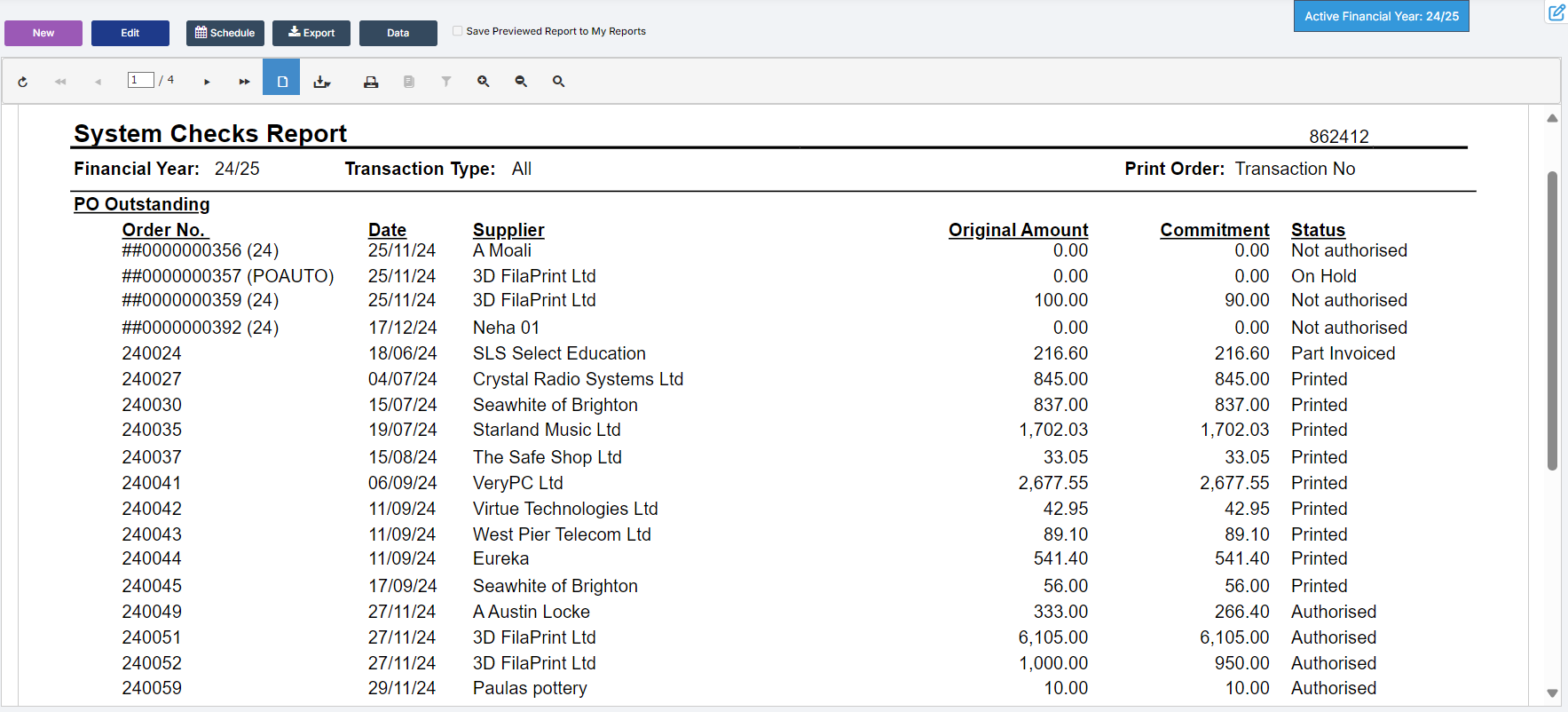Open the export download dropdown

pos(321,82)
